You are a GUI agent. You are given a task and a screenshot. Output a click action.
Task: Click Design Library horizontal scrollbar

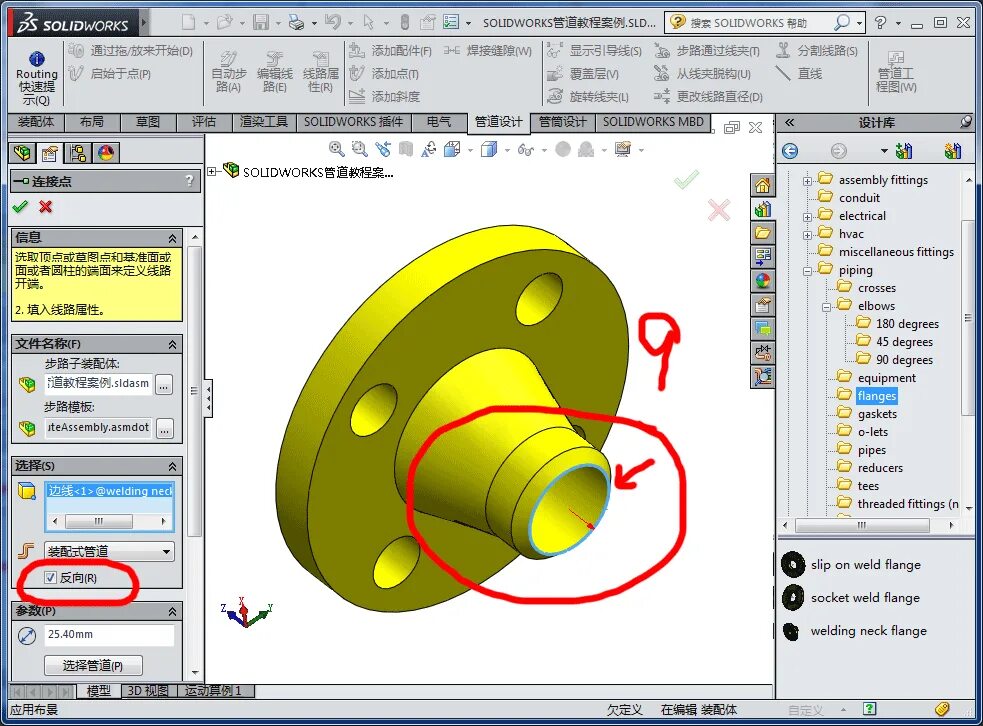870,525
